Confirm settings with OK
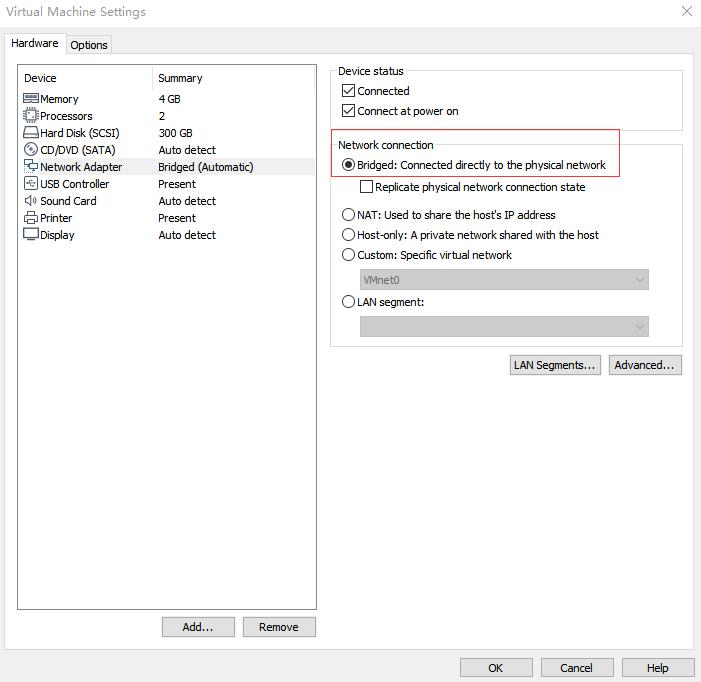Viewport: 701px width, 682px height. tap(496, 668)
